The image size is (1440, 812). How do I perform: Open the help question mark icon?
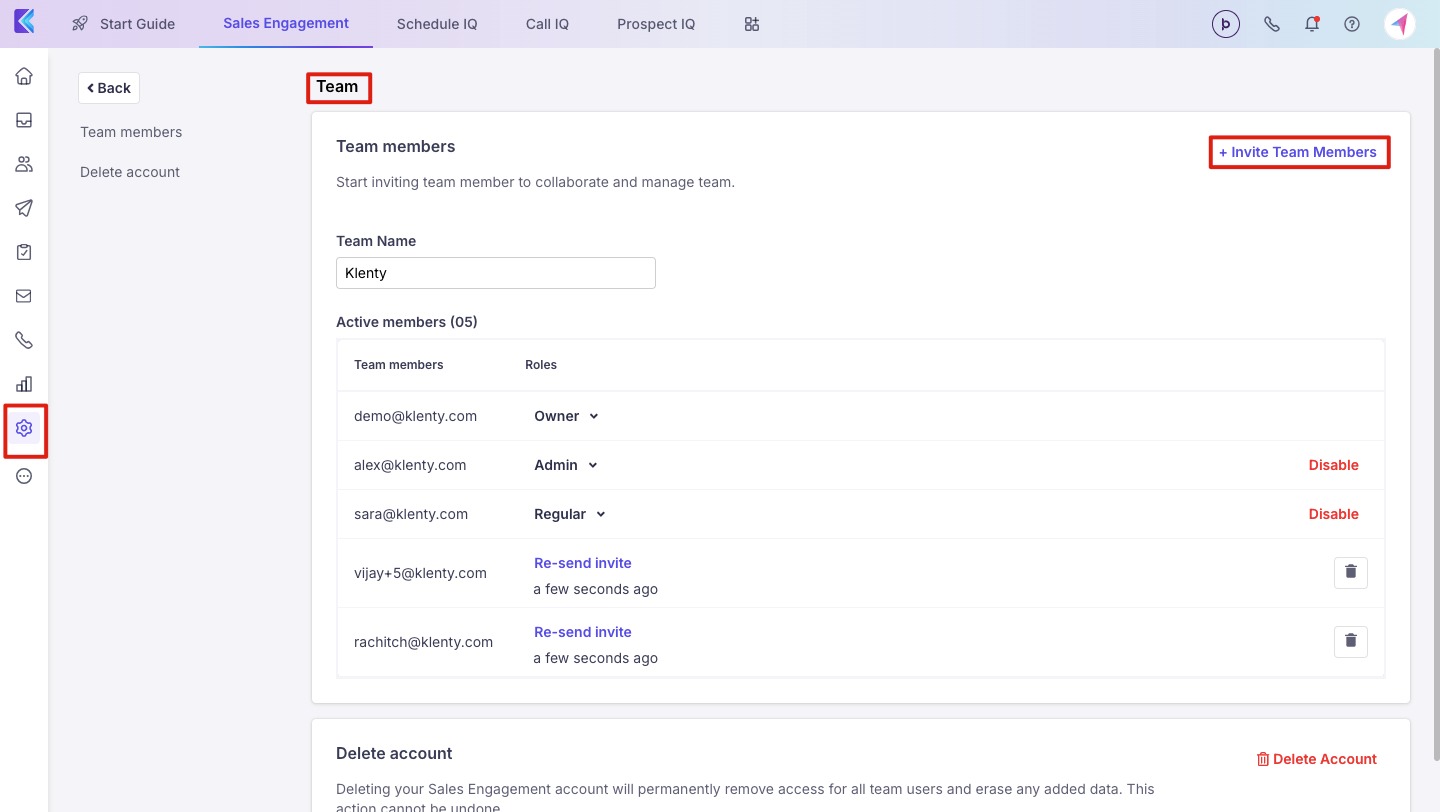pos(1352,24)
